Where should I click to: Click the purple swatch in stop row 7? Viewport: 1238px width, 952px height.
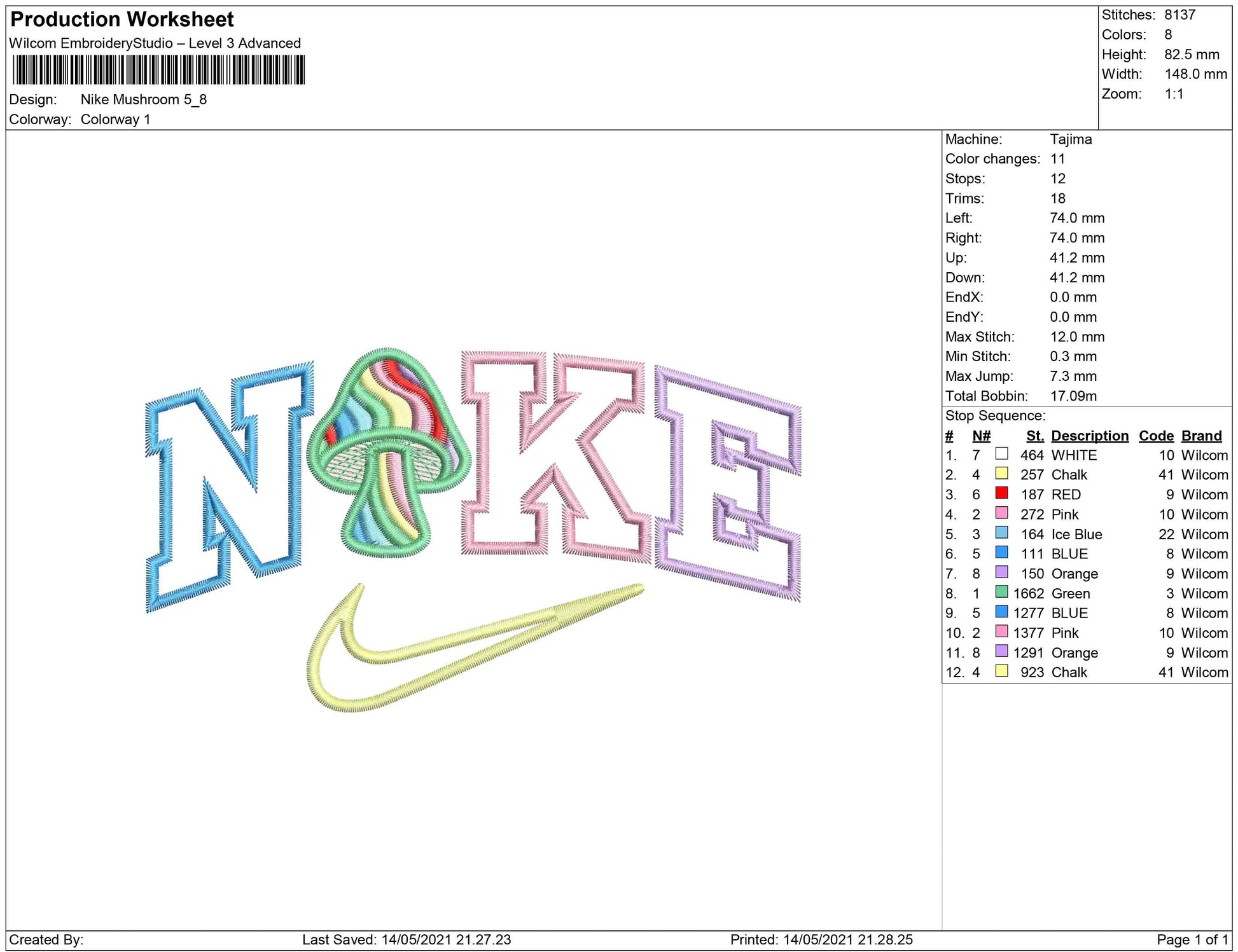[1001, 572]
